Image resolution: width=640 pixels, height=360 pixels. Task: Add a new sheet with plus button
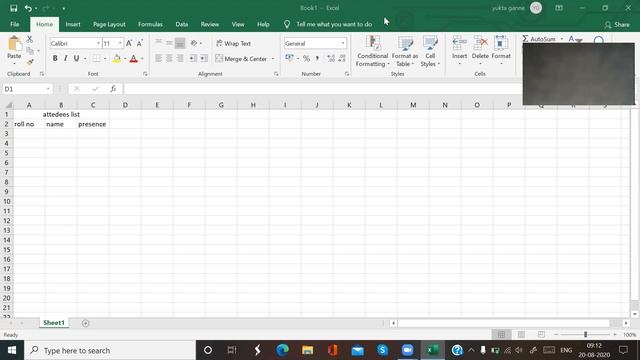tap(85, 323)
